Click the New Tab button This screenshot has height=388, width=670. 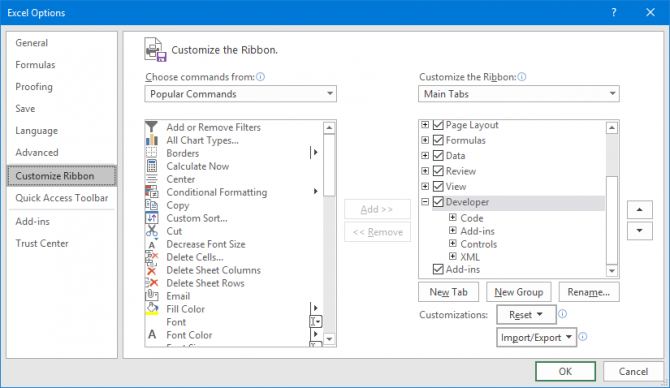[x=448, y=292]
